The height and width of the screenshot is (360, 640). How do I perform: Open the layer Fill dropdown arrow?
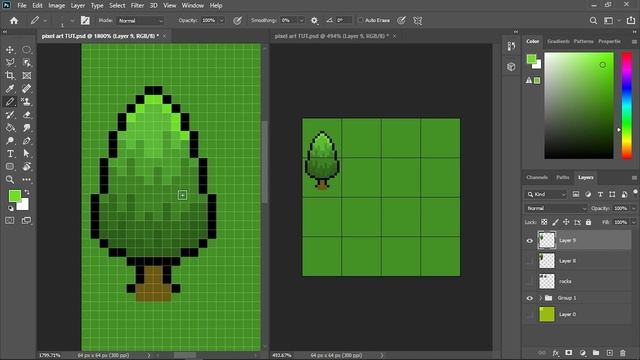tap(633, 222)
